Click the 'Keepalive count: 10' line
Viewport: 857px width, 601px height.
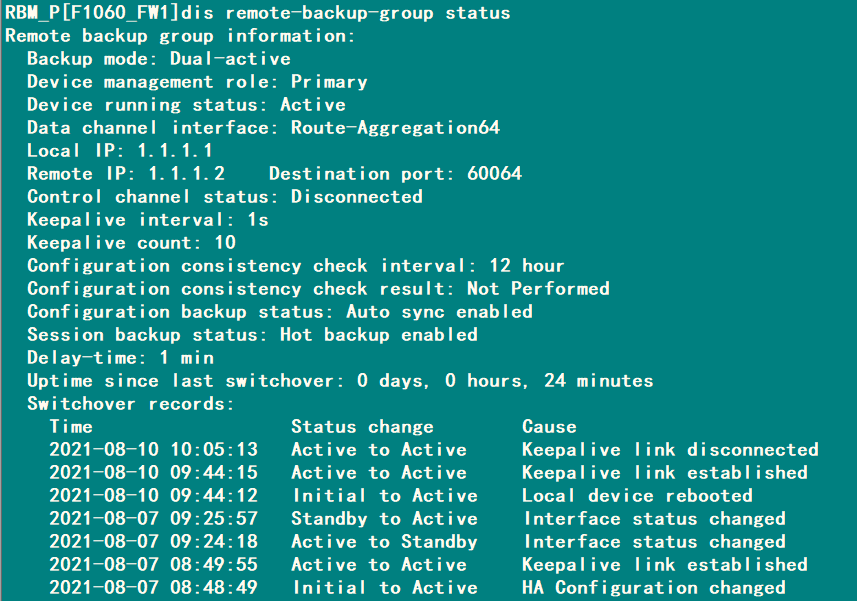(131, 243)
